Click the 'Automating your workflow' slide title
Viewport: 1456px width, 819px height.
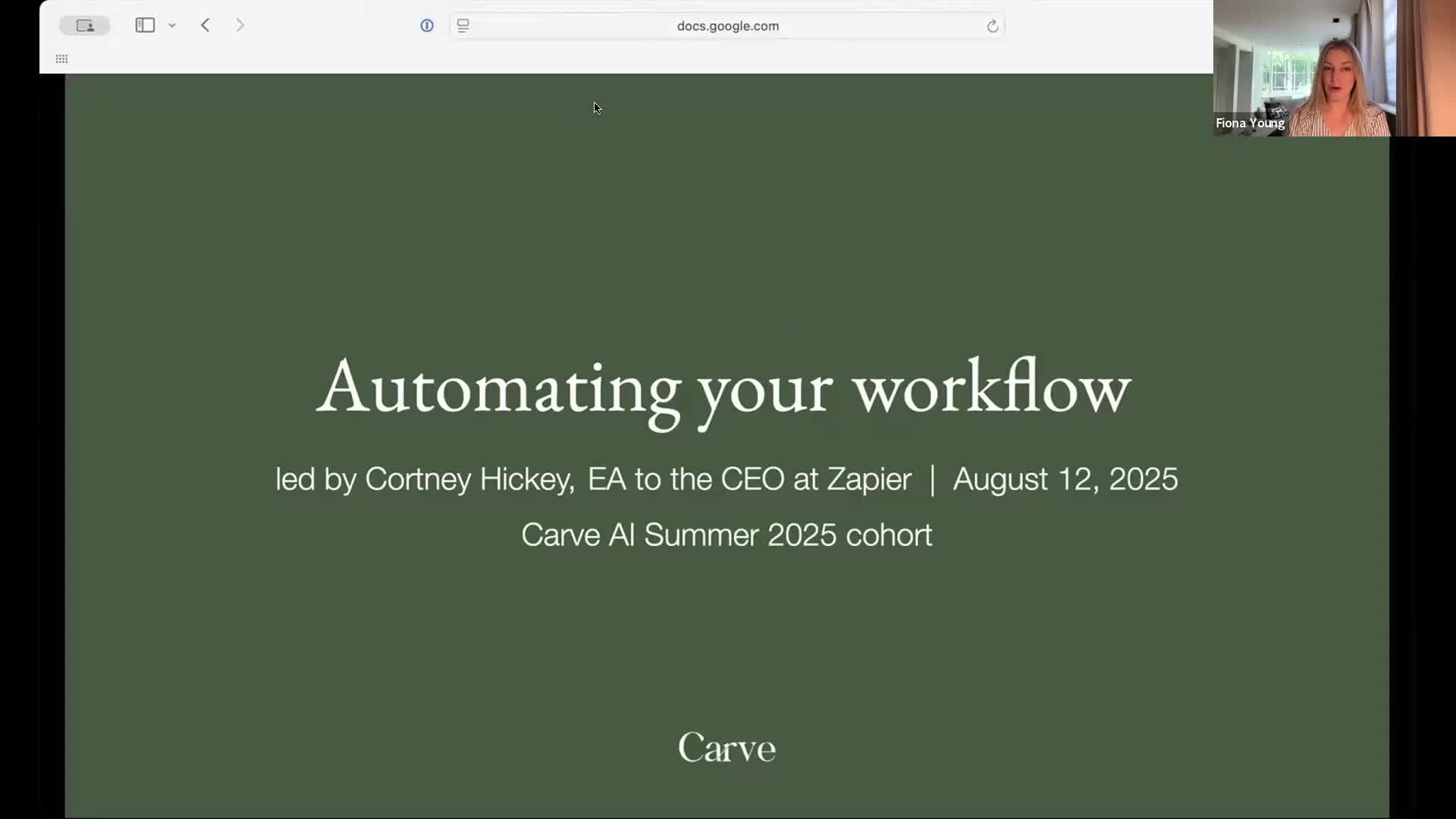(723, 388)
